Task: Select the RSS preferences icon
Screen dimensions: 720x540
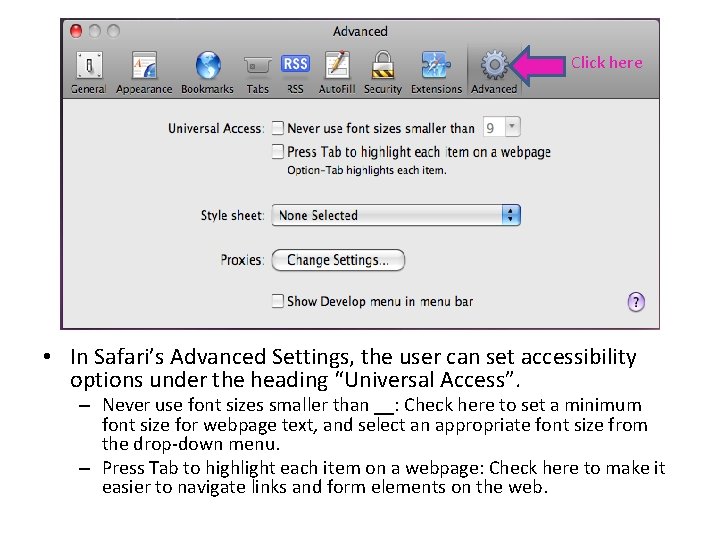Action: tap(295, 73)
